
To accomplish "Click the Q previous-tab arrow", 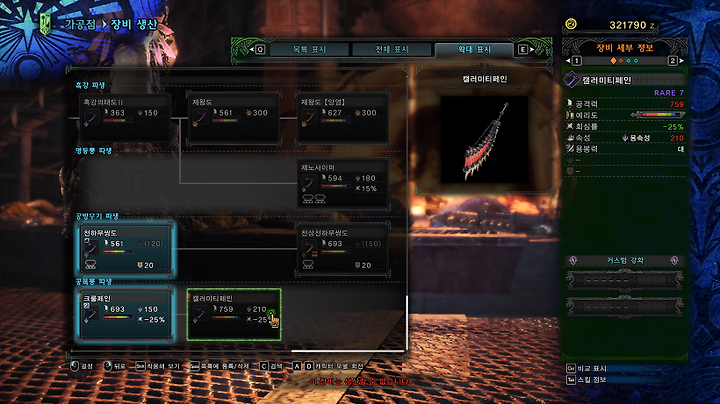I will 257,49.
